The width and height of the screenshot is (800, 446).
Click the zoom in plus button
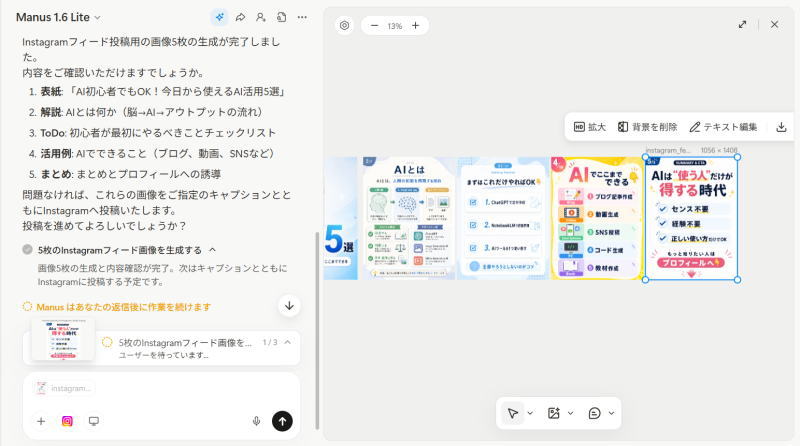click(x=415, y=25)
